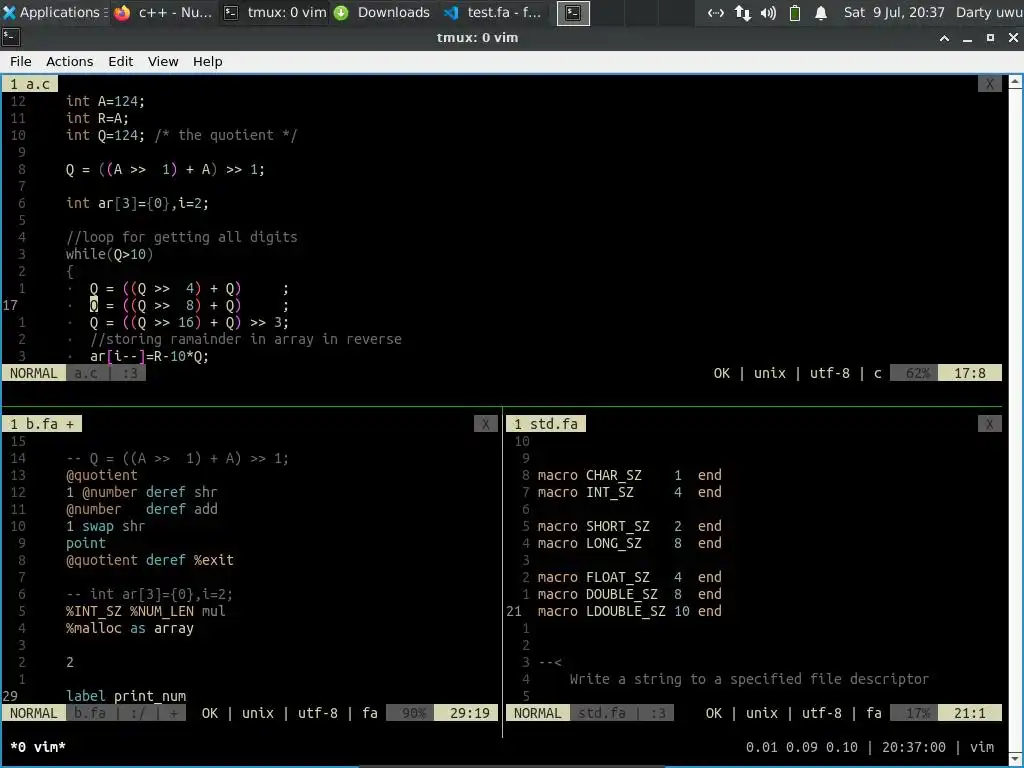Image resolution: width=1024 pixels, height=768 pixels.
Task: Click '@quotient deref %exit' in b.fa
Action: point(150,560)
